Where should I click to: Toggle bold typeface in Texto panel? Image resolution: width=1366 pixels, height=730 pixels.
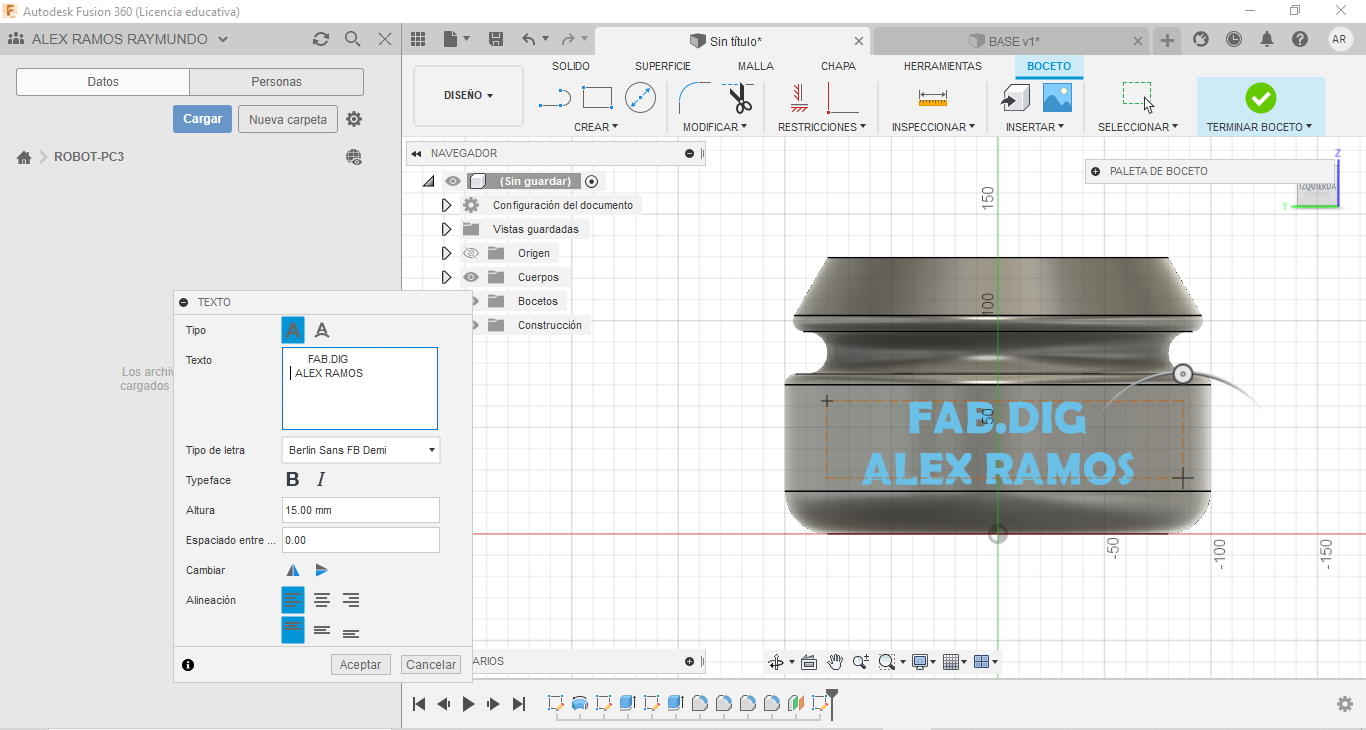pyautogui.click(x=293, y=480)
